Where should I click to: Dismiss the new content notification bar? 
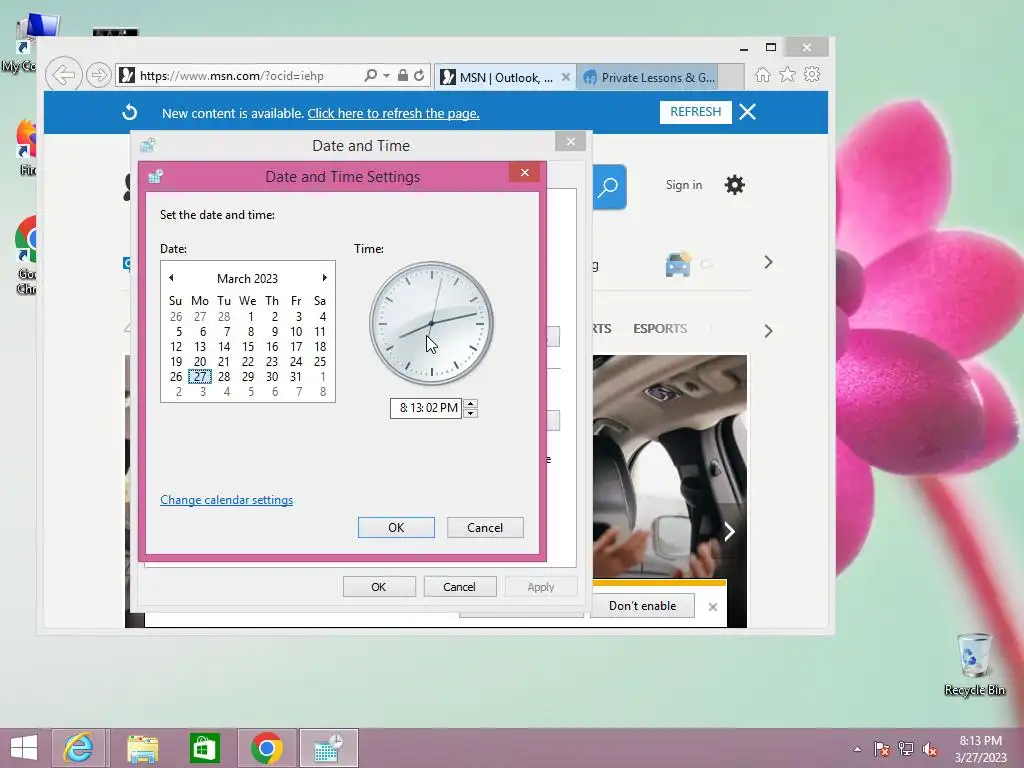[748, 112]
